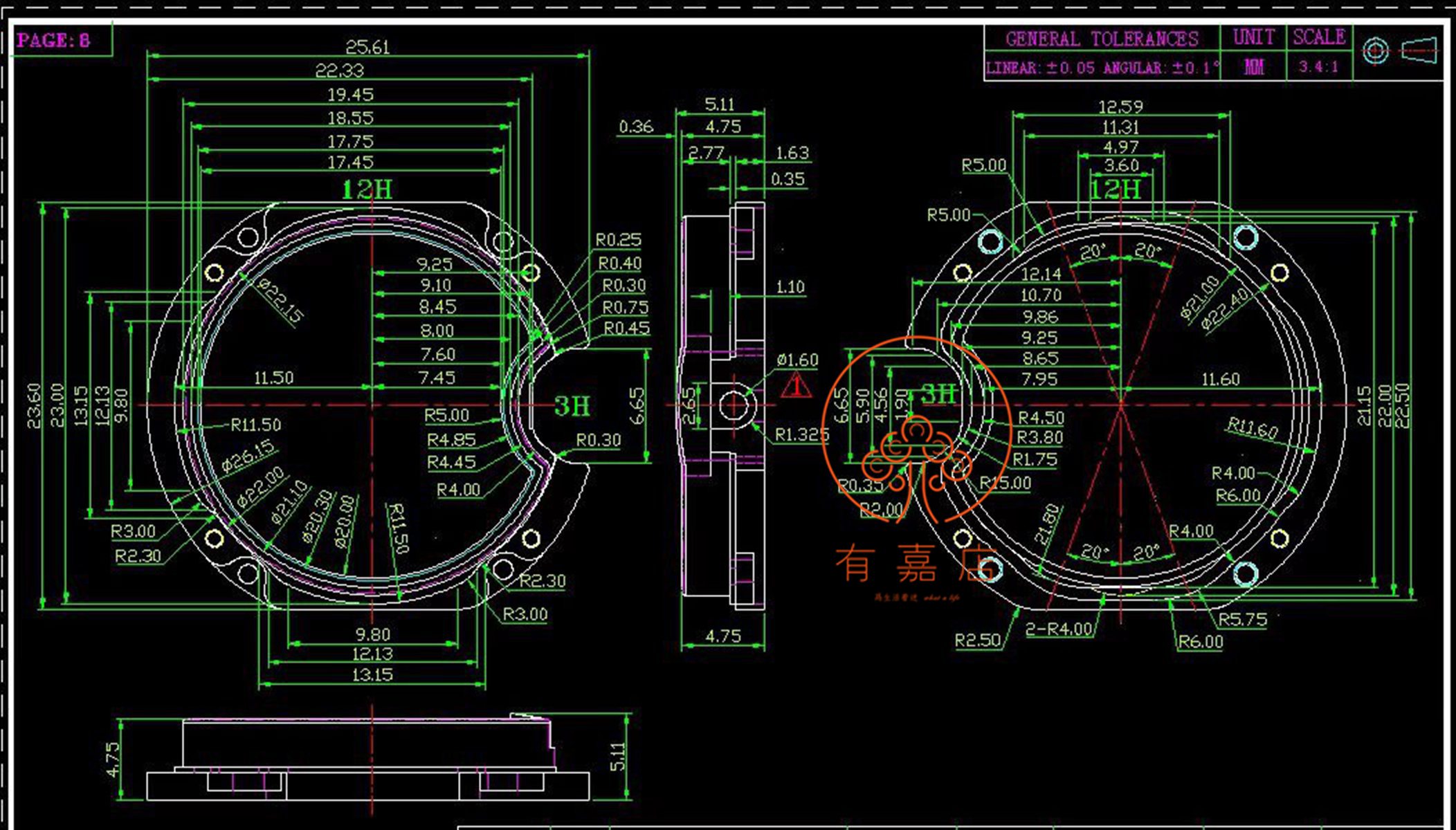Click the LINEAR ±0.05 tolerance text
1456x830 pixels.
pos(1041,68)
